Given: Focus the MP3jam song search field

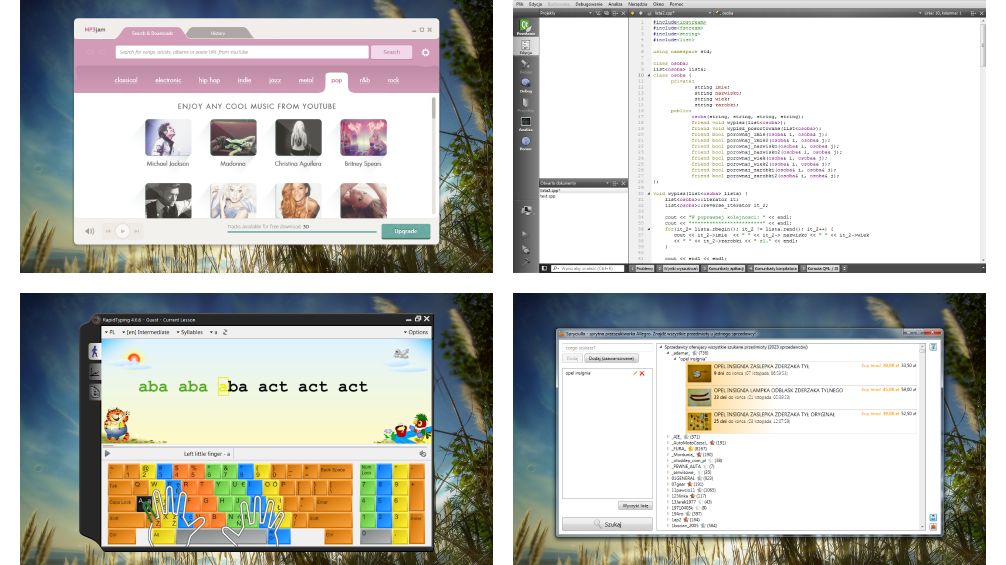Looking at the screenshot, I should coord(242,52).
